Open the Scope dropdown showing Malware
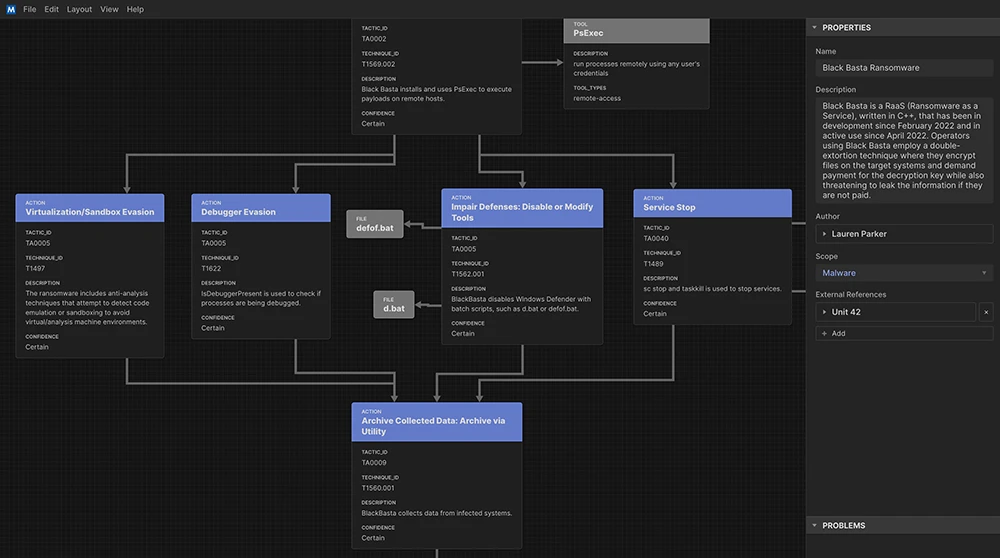Screen dimensions: 1000x558 coord(903,272)
